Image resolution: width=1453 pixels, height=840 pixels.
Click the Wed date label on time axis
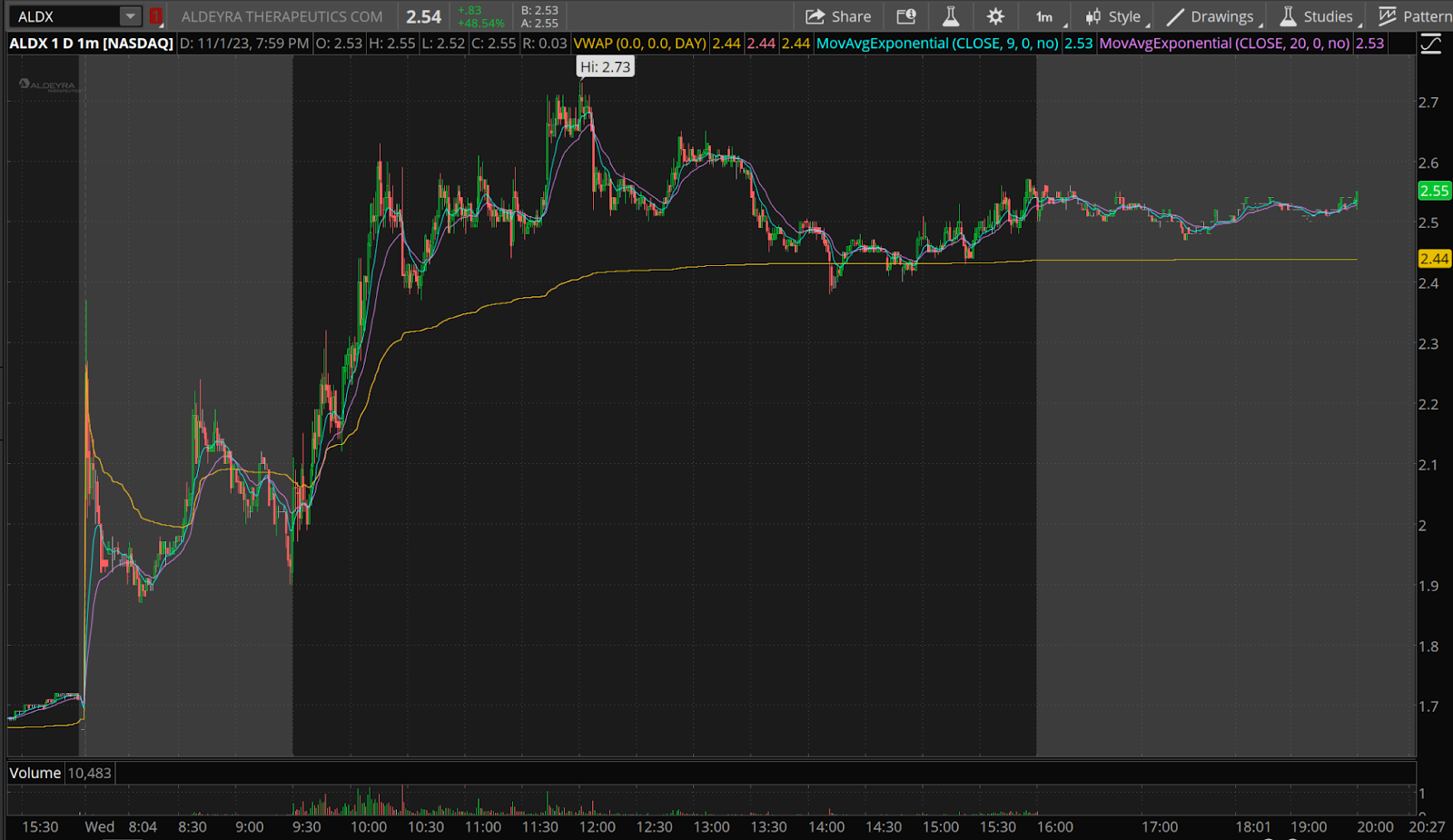pos(100,827)
